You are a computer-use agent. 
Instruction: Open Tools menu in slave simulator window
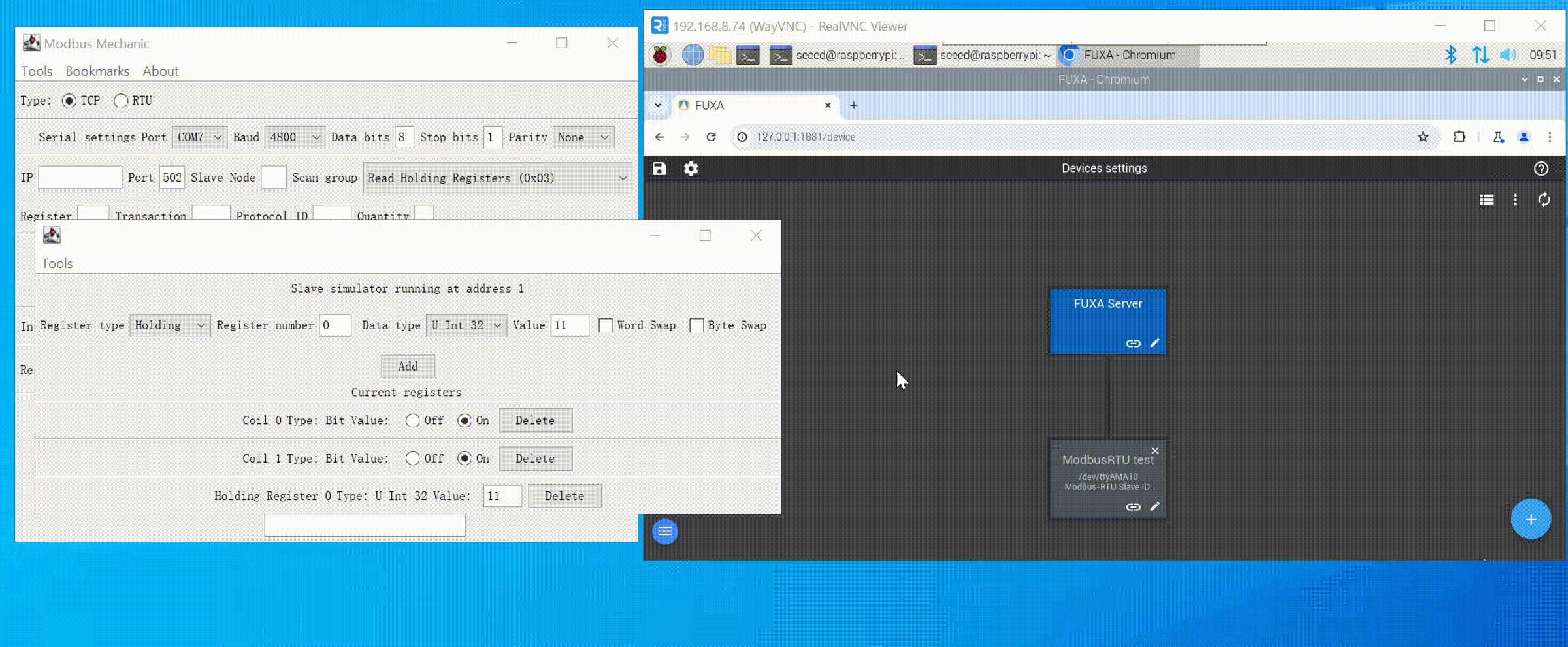pos(57,263)
